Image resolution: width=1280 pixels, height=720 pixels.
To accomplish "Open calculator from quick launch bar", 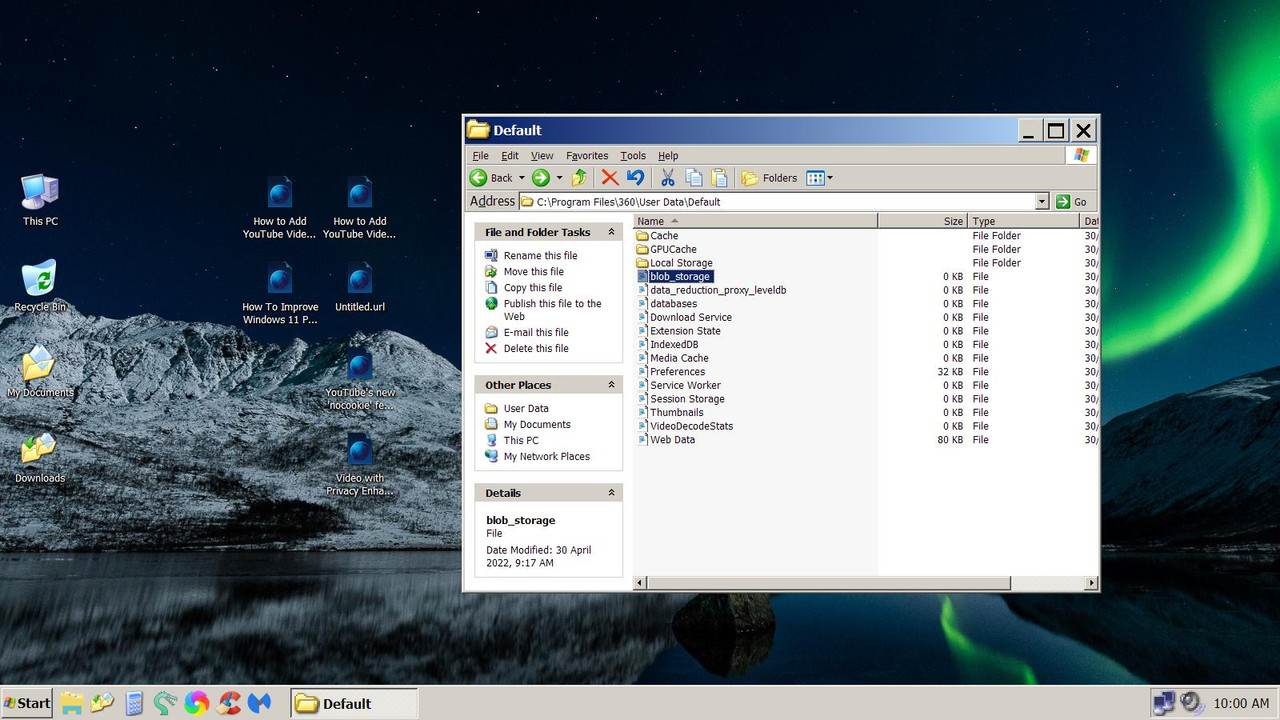I will [134, 703].
